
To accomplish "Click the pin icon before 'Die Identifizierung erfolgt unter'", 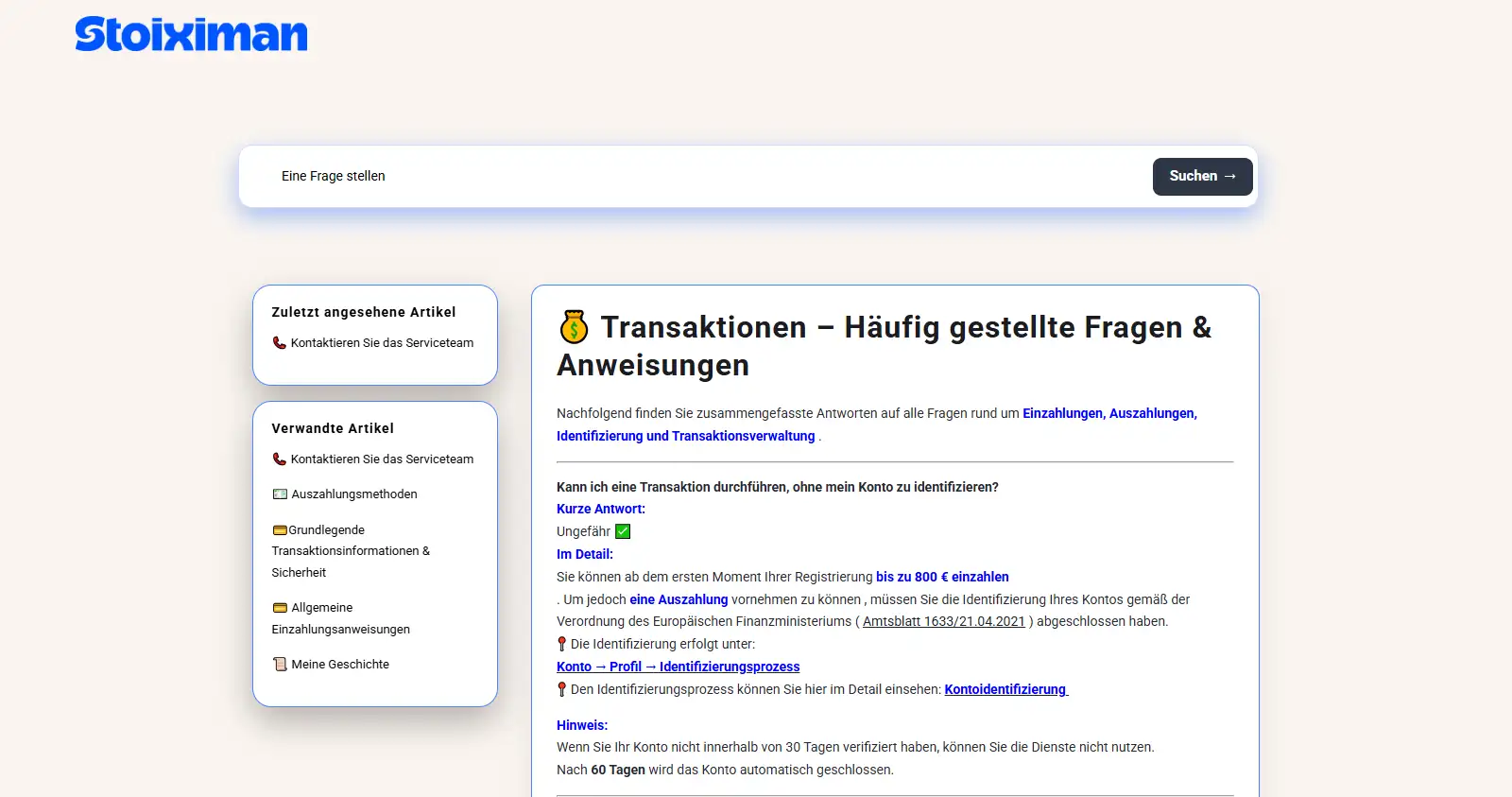I will 561,644.
